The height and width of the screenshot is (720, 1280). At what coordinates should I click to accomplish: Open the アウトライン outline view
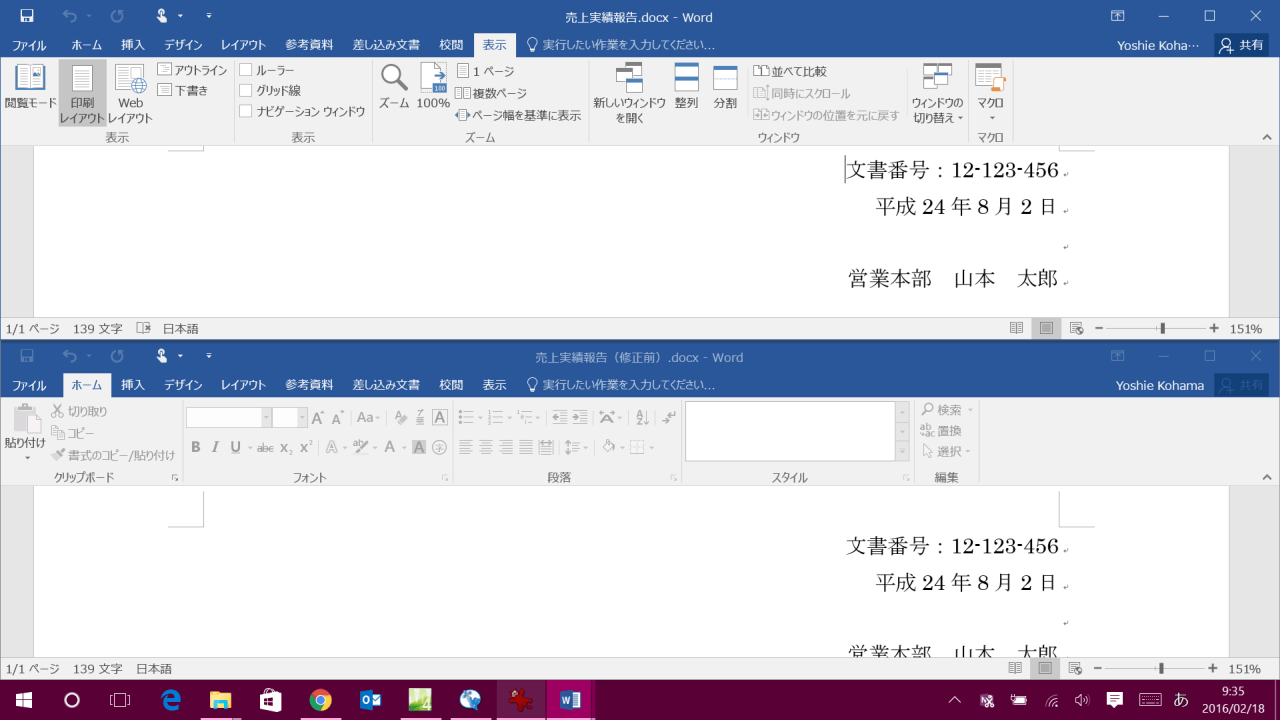point(193,70)
